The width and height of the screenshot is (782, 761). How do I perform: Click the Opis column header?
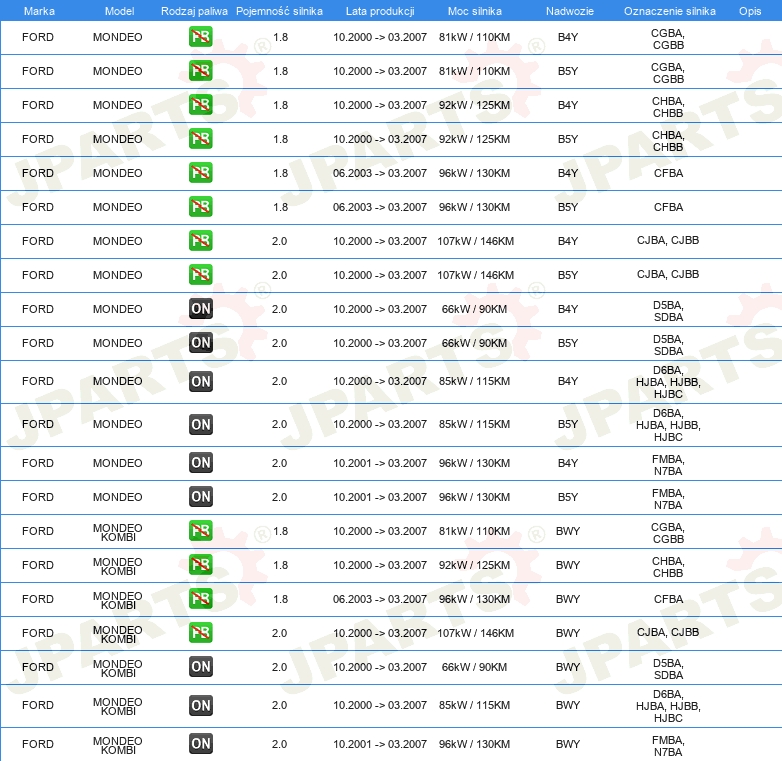click(750, 11)
